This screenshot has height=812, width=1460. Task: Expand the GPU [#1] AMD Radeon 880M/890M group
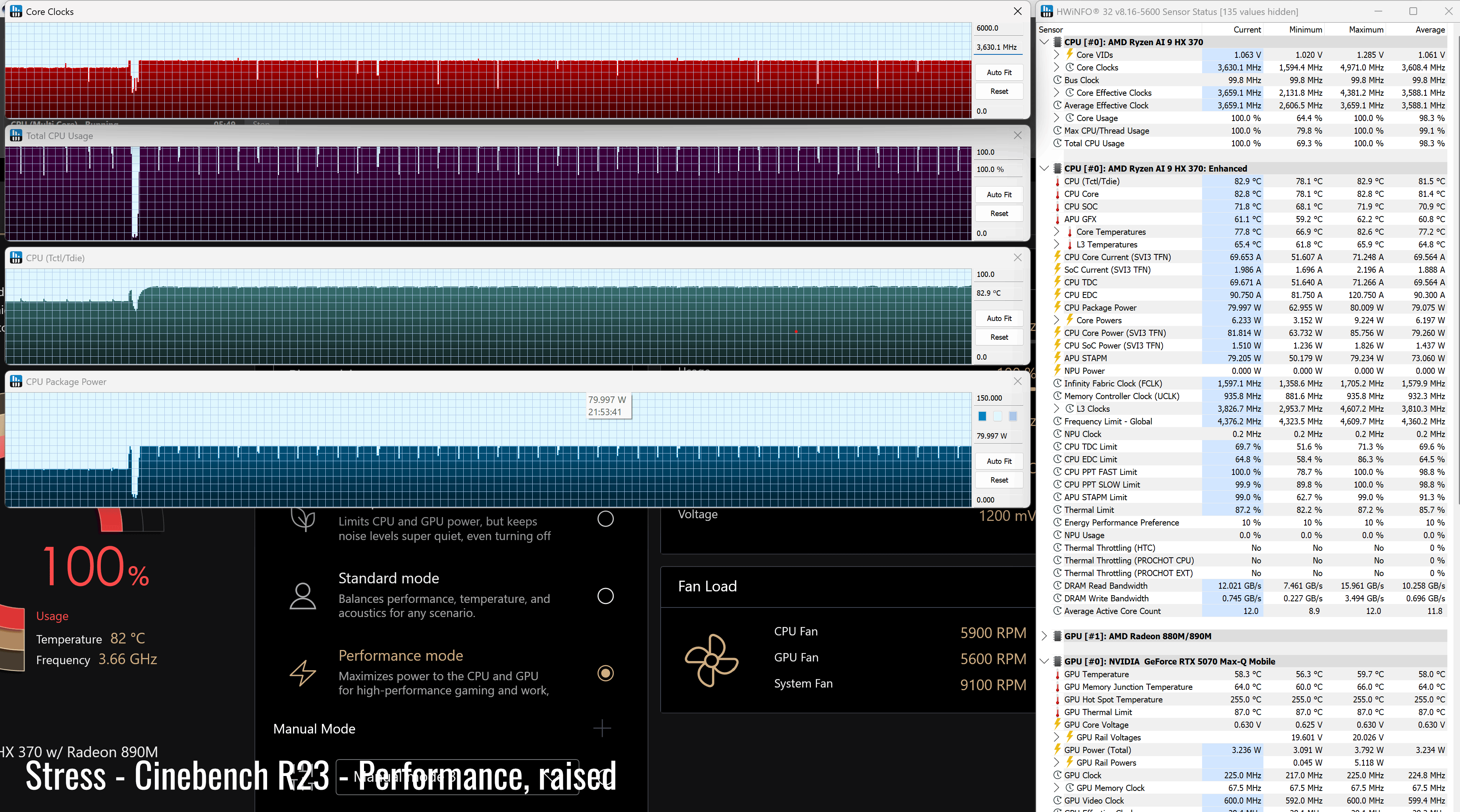click(1045, 636)
